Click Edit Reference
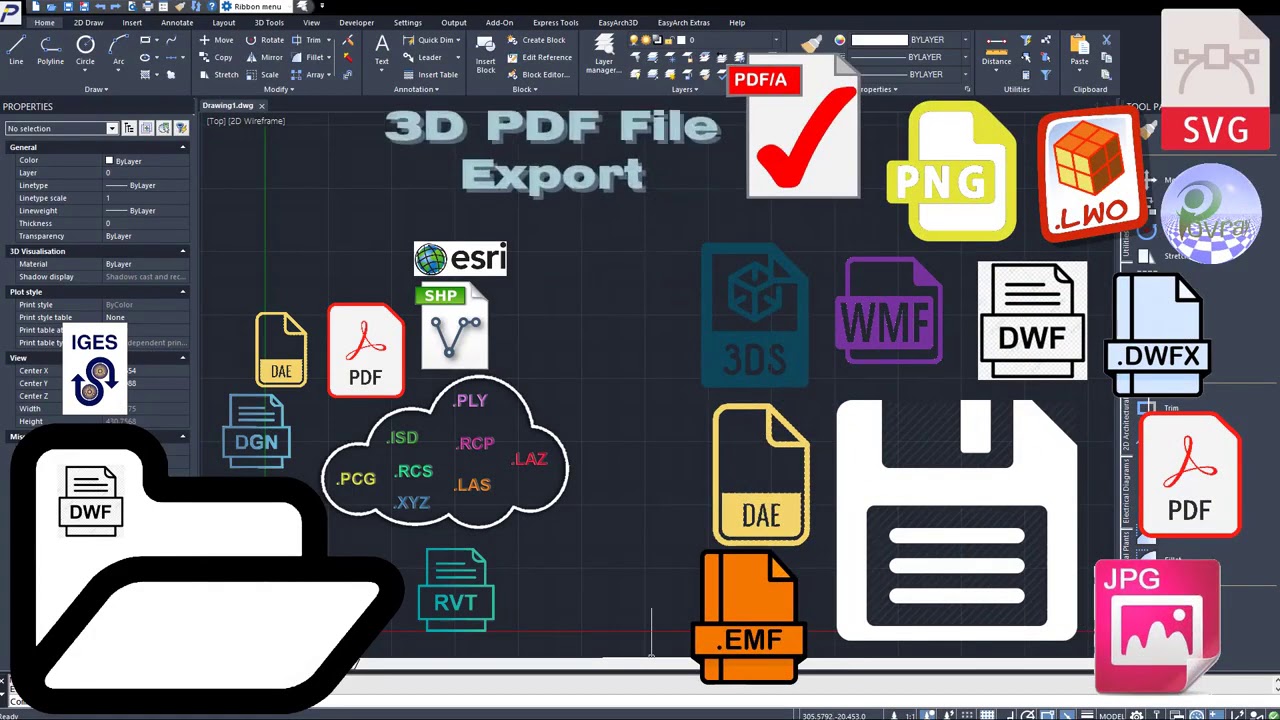This screenshot has width=1280, height=720. pos(539,57)
